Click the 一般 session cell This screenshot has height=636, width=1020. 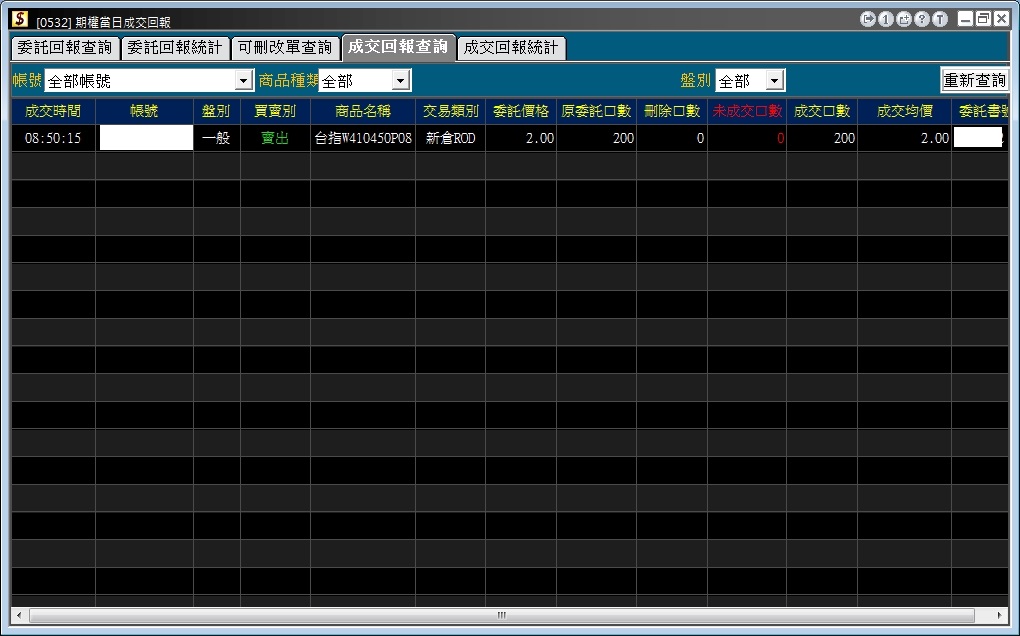(217, 138)
